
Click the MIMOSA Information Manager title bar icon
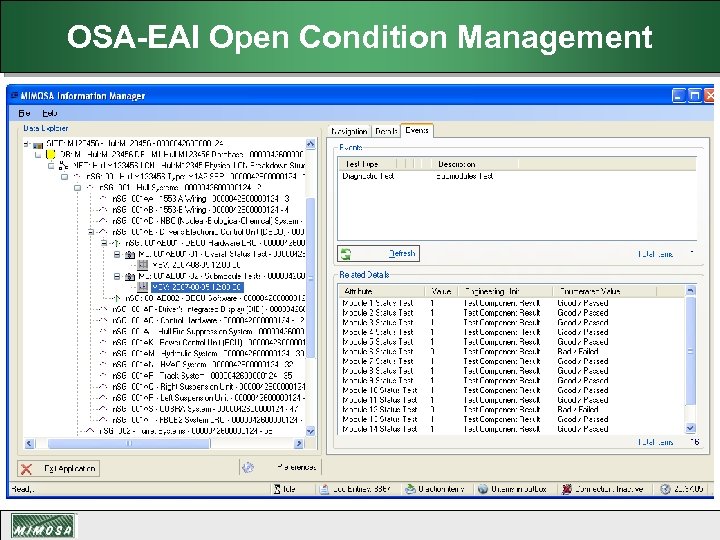pos(14,96)
